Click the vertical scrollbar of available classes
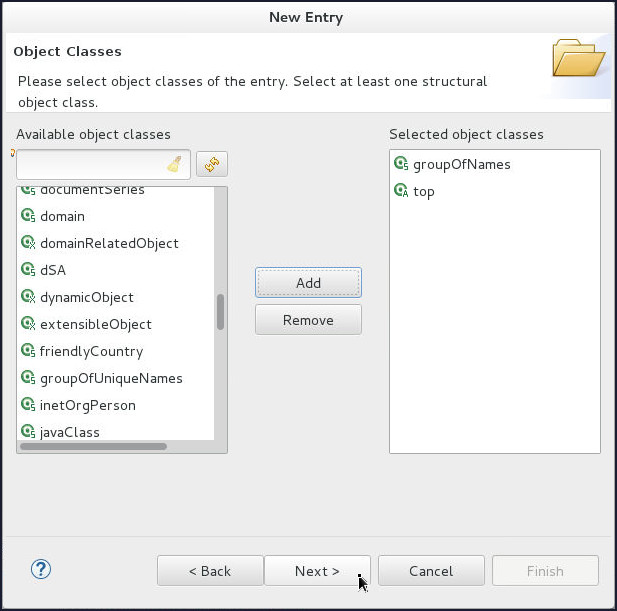This screenshot has width=617, height=611. [220, 312]
